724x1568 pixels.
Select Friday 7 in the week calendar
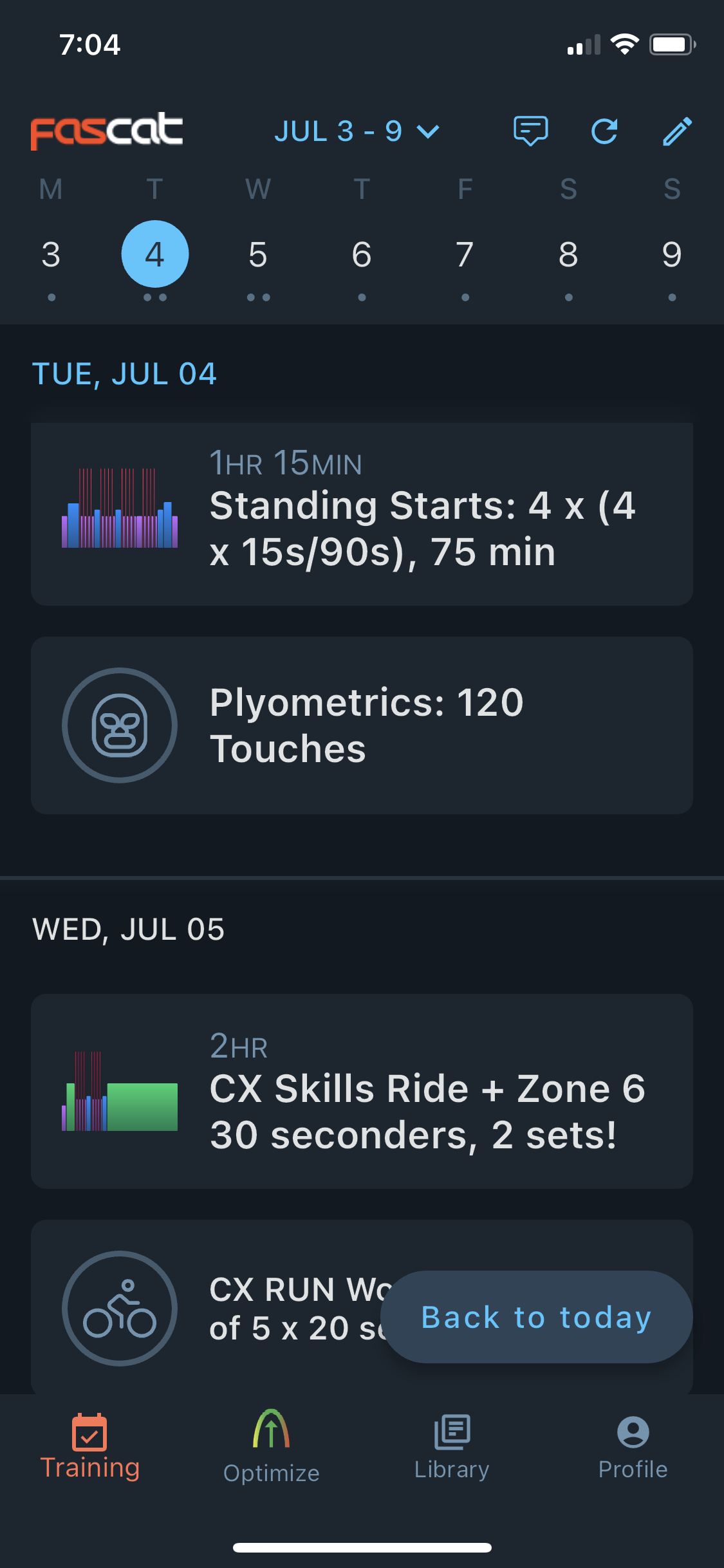(x=465, y=255)
